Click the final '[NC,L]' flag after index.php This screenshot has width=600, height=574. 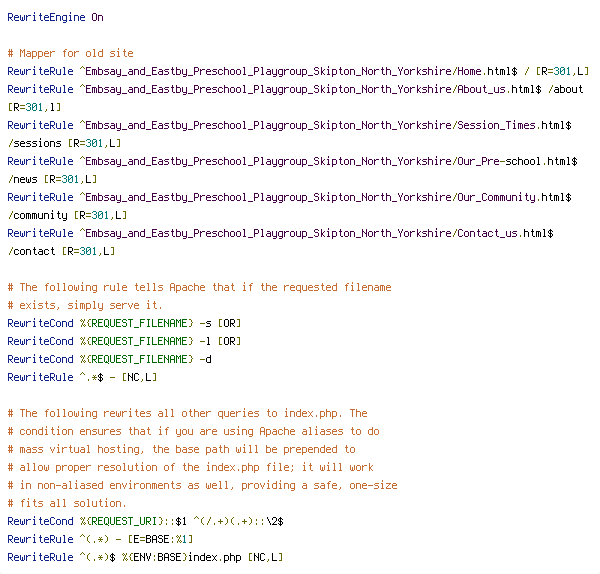point(266,557)
